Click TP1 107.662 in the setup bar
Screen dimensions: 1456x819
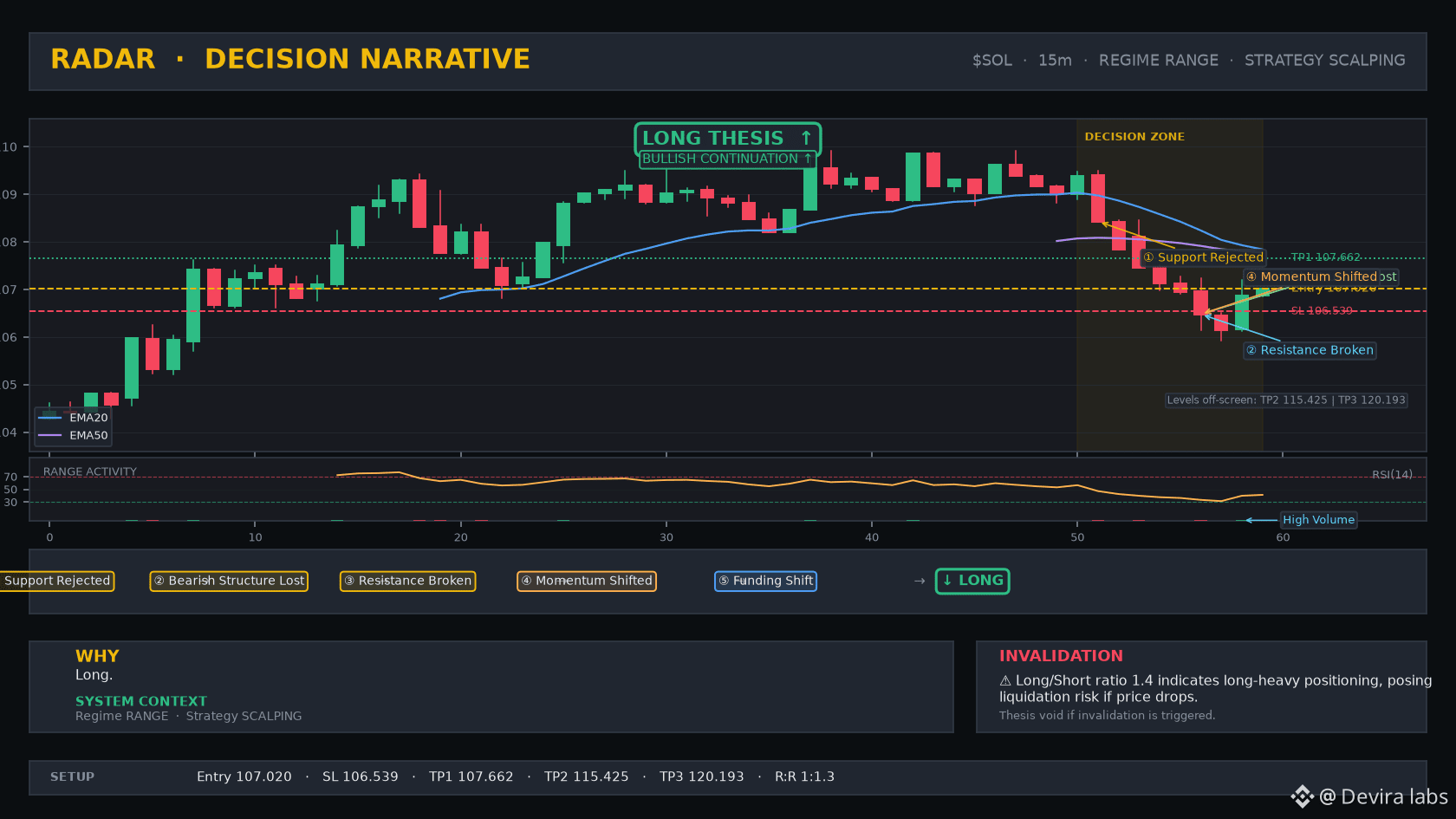pyautogui.click(x=471, y=777)
